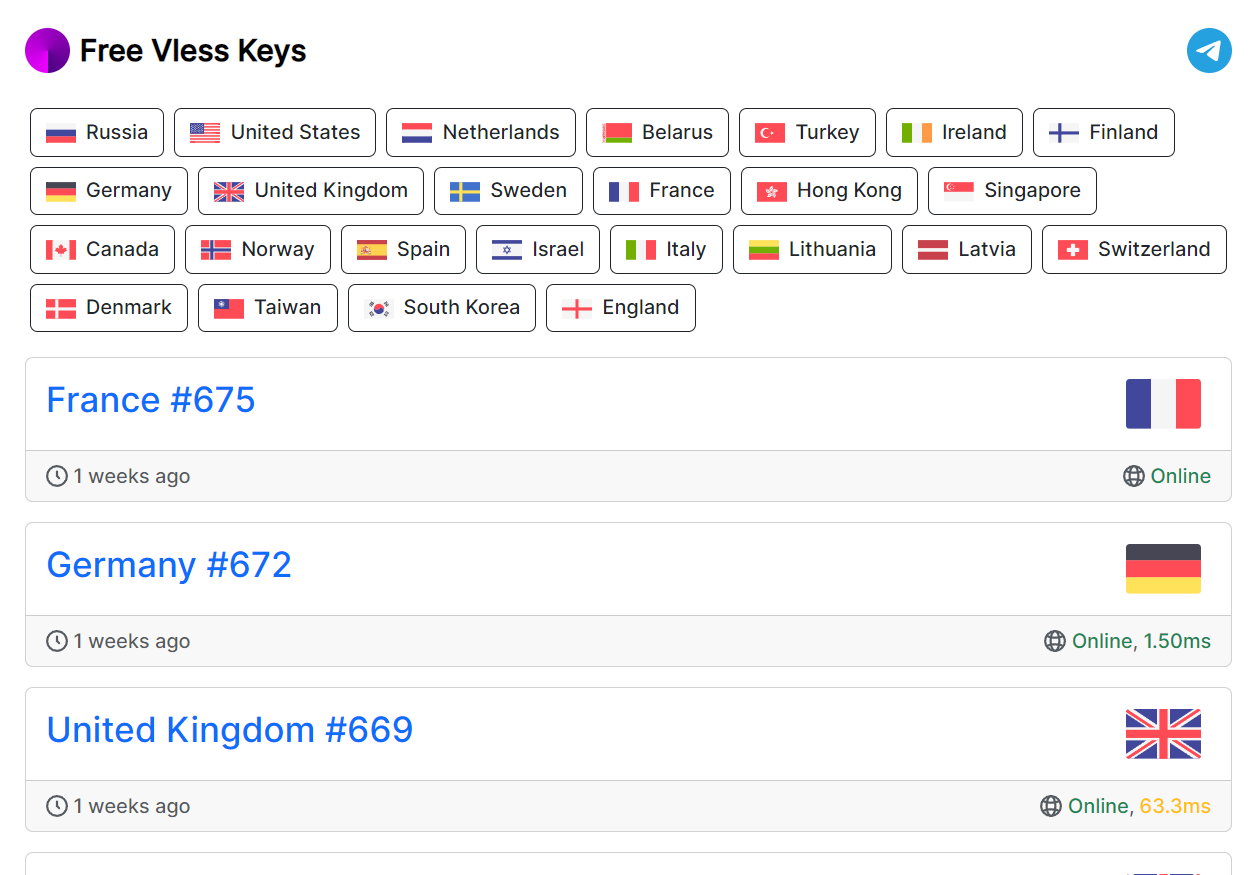Screen dimensions: 1255x875
Task: Click the clock icon on Germany #672 card
Action: pos(56,641)
